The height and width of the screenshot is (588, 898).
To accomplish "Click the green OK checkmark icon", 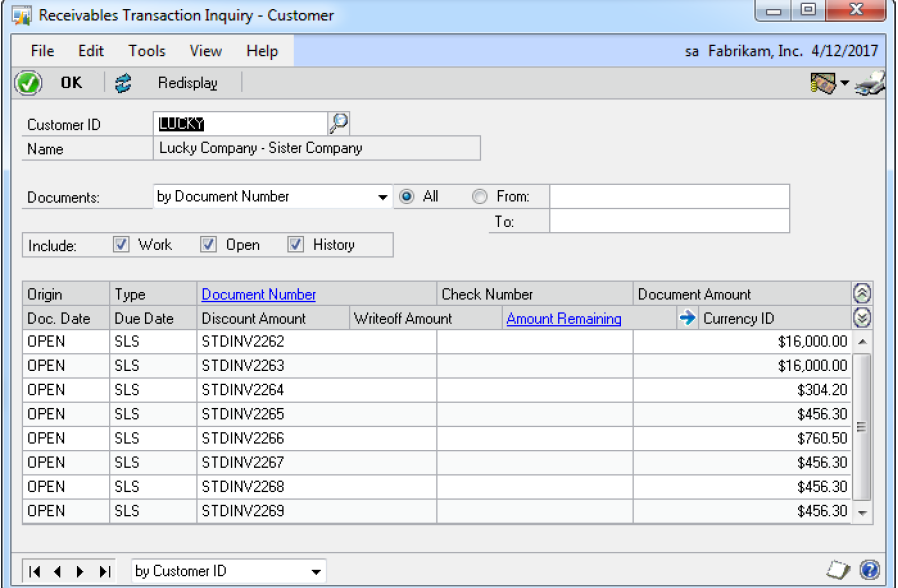I will (x=29, y=83).
